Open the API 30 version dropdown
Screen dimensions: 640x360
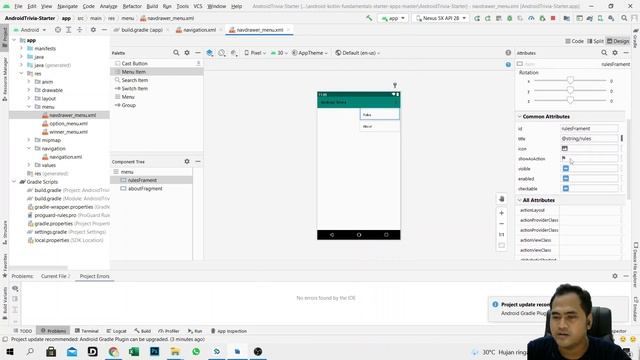pyautogui.click(x=279, y=53)
